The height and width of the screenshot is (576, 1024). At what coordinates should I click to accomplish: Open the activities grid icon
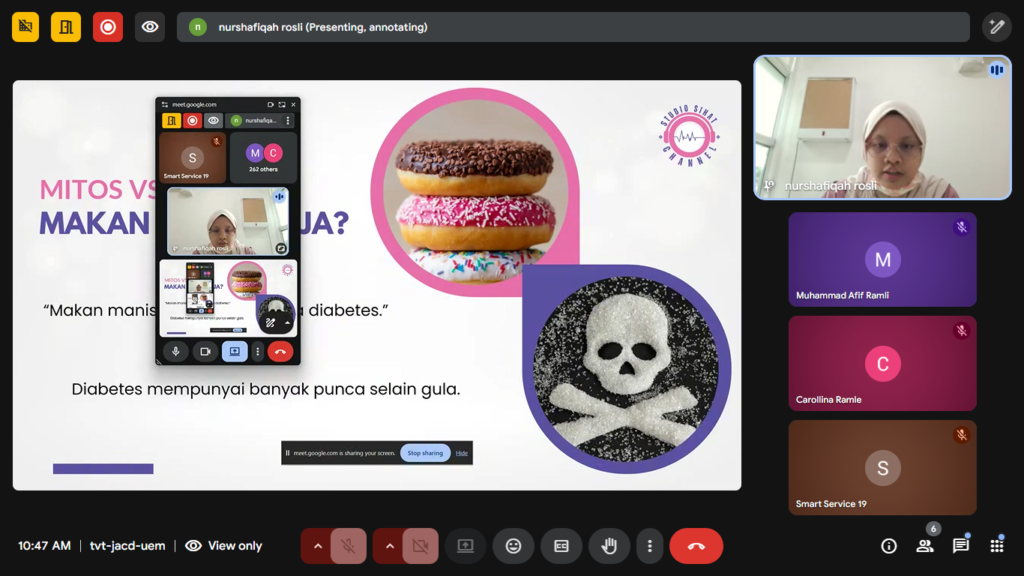pos(997,546)
